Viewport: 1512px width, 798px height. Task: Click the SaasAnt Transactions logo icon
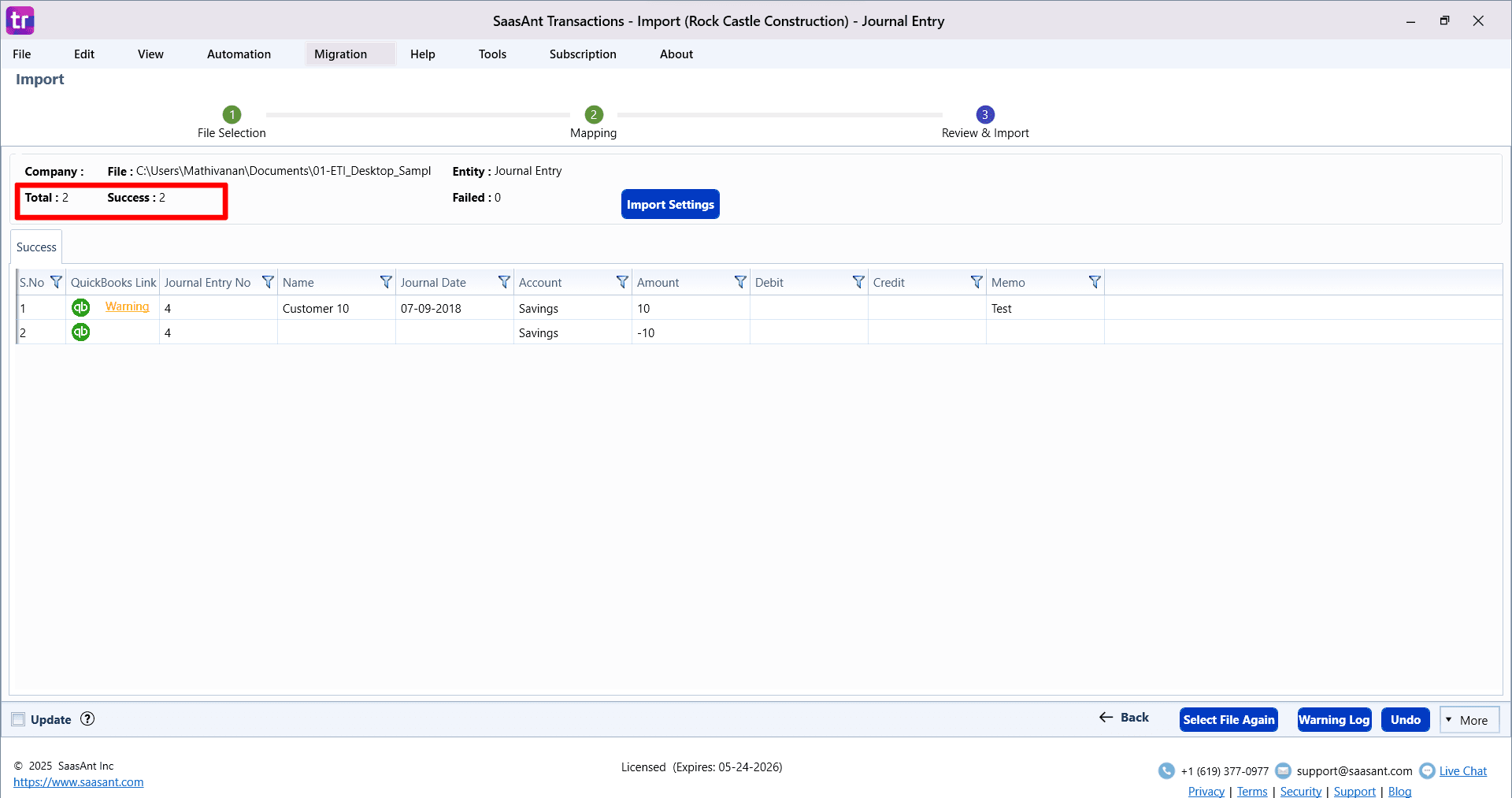click(20, 20)
